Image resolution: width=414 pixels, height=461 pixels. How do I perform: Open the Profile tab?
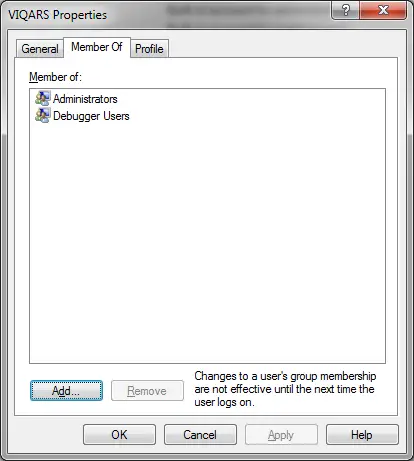click(149, 49)
